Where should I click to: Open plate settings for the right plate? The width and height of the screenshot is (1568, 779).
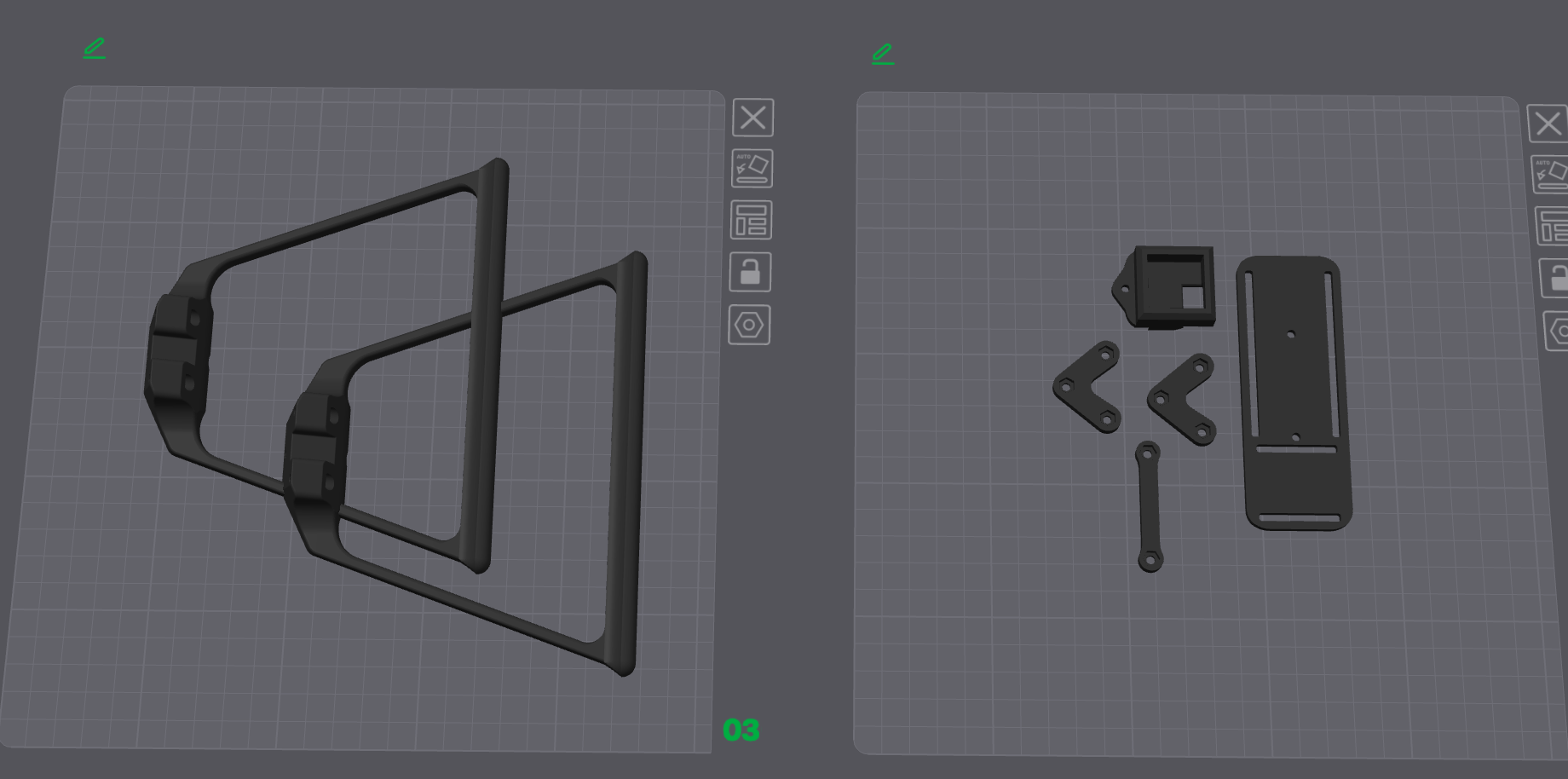pyautogui.click(x=1554, y=228)
